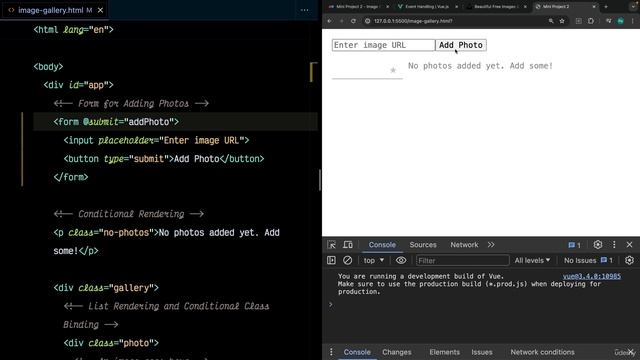
Task: Close the Mini Project 2 active browser tab
Action: [x=594, y=7]
